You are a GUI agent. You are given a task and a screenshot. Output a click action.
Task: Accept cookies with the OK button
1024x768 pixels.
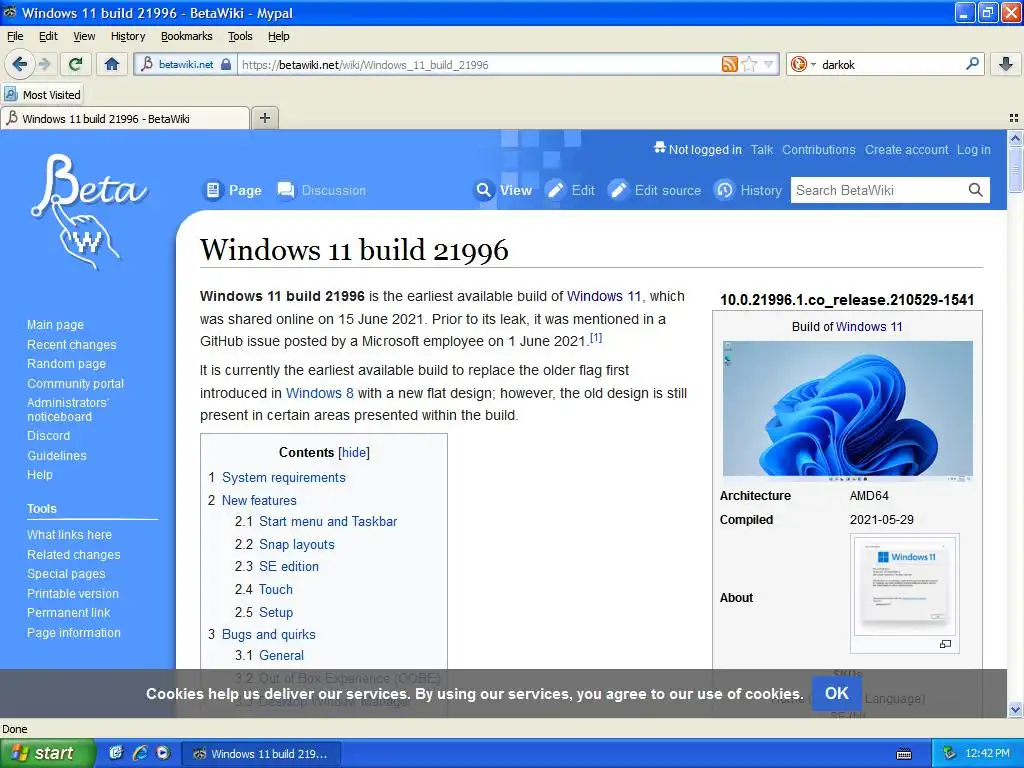pos(837,694)
